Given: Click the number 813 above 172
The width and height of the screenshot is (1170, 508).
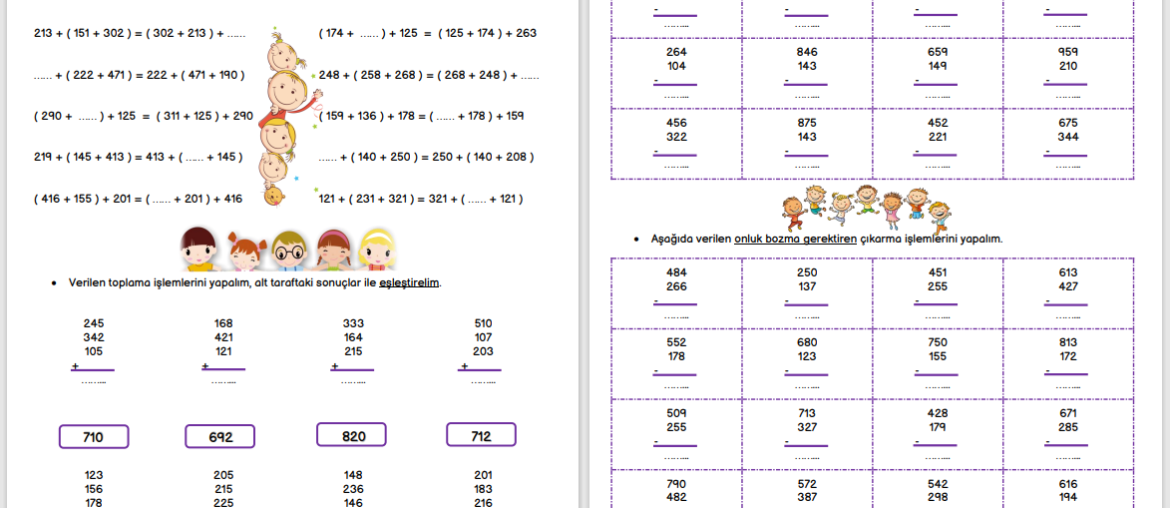Looking at the screenshot, I should point(1068,342).
